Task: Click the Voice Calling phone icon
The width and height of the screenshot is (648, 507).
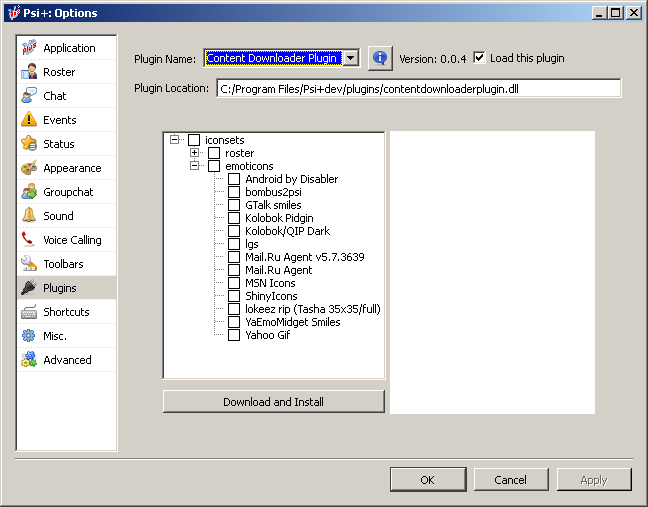Action: 29,240
